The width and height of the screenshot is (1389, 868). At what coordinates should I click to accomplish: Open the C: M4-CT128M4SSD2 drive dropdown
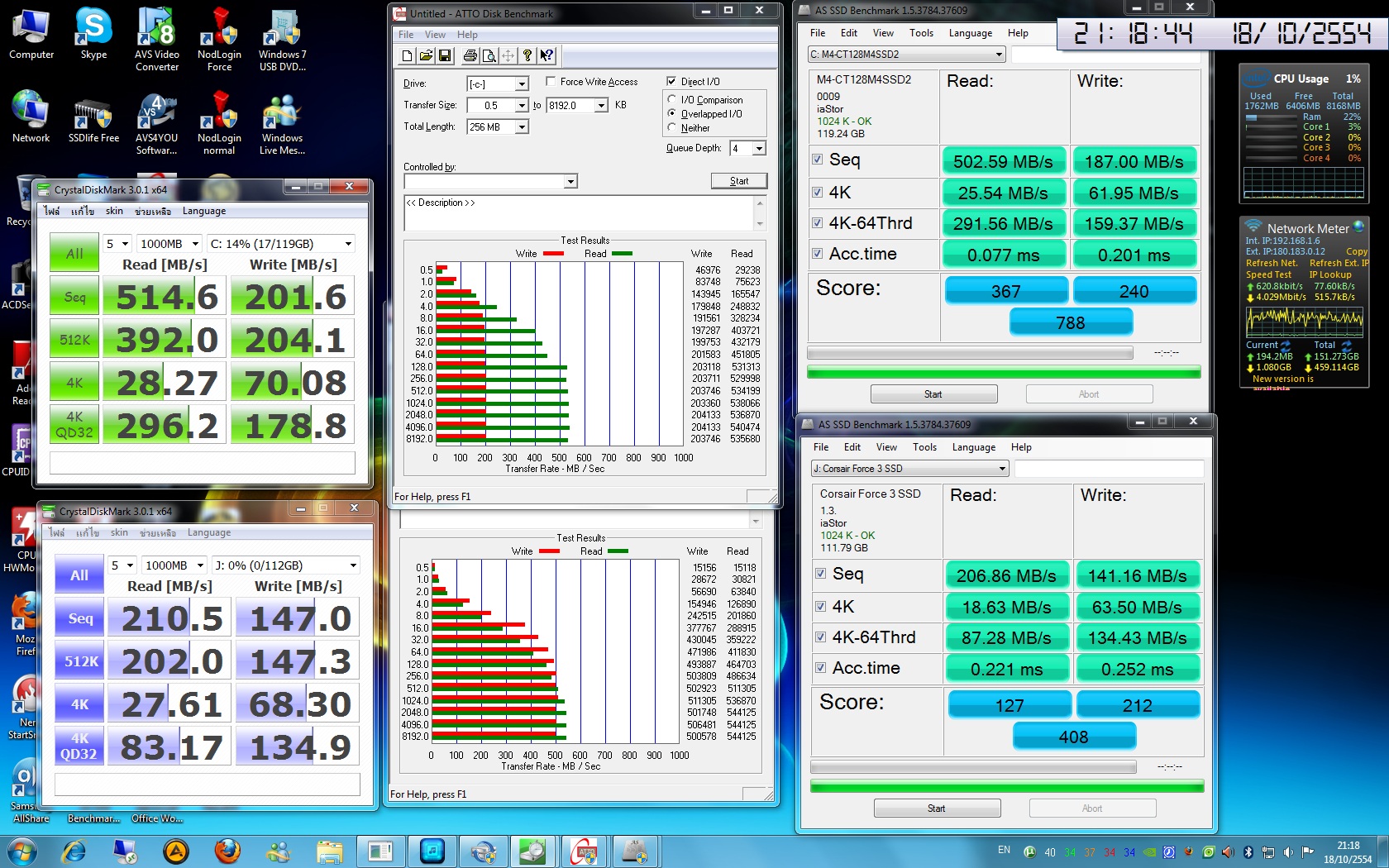tap(906, 55)
